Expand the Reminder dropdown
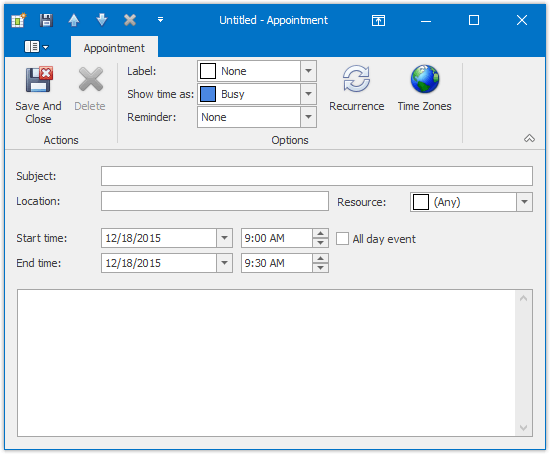The height and width of the screenshot is (454, 550). pyautogui.click(x=308, y=117)
